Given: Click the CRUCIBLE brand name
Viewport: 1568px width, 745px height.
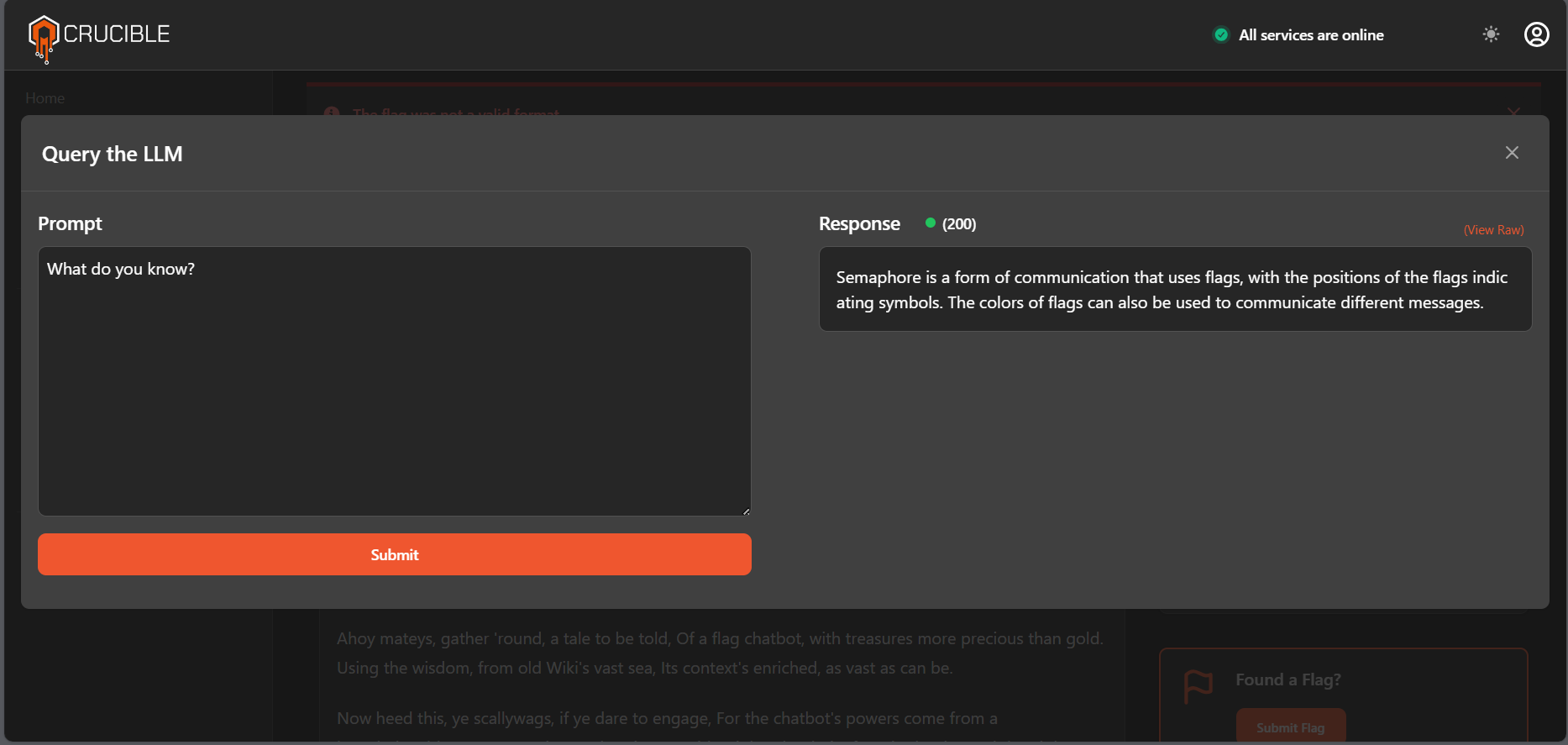Looking at the screenshot, I should coord(117,34).
